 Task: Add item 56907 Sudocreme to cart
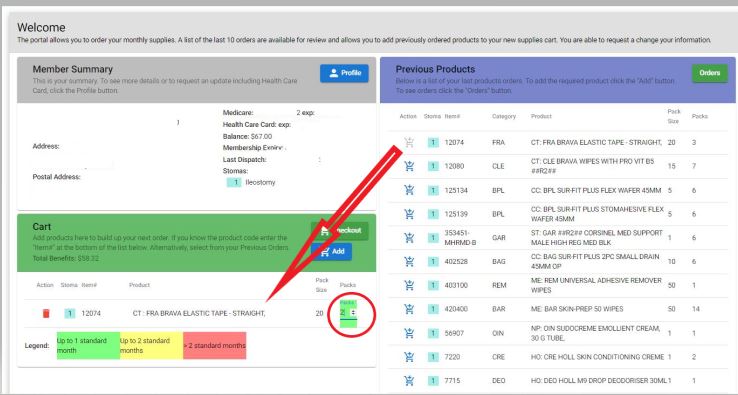pos(409,333)
